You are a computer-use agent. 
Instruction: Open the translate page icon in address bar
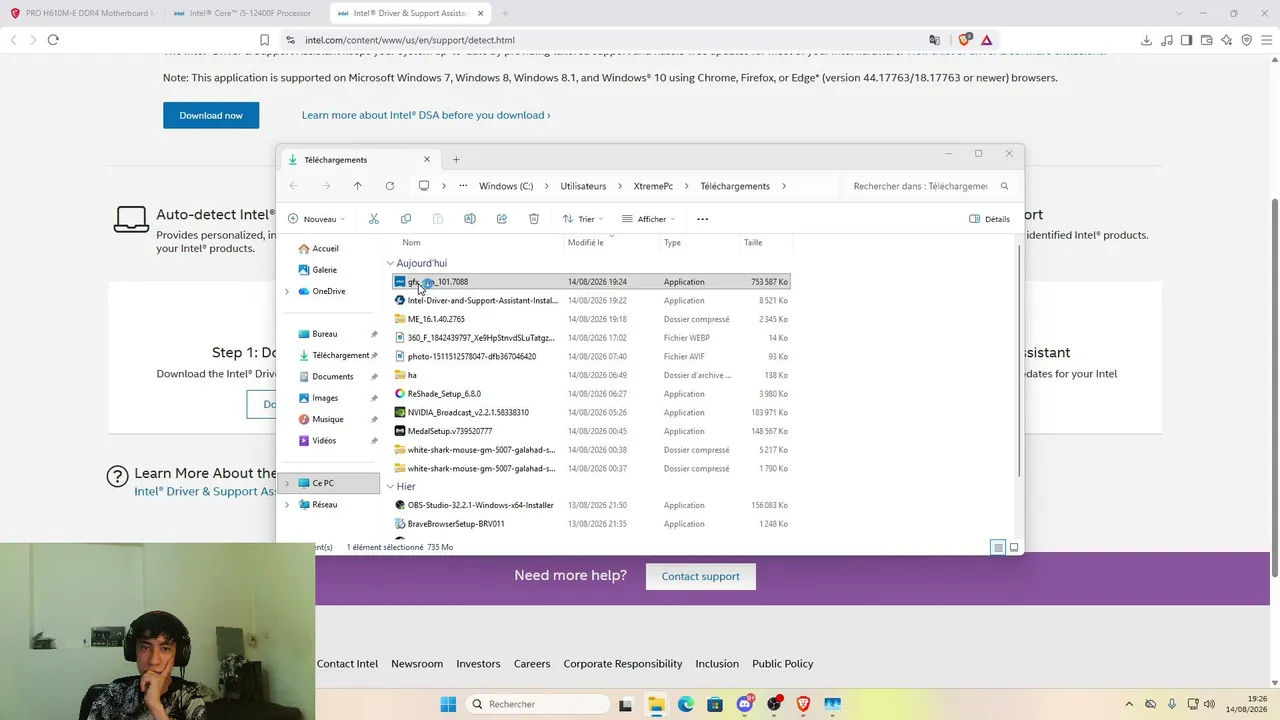coord(934,40)
